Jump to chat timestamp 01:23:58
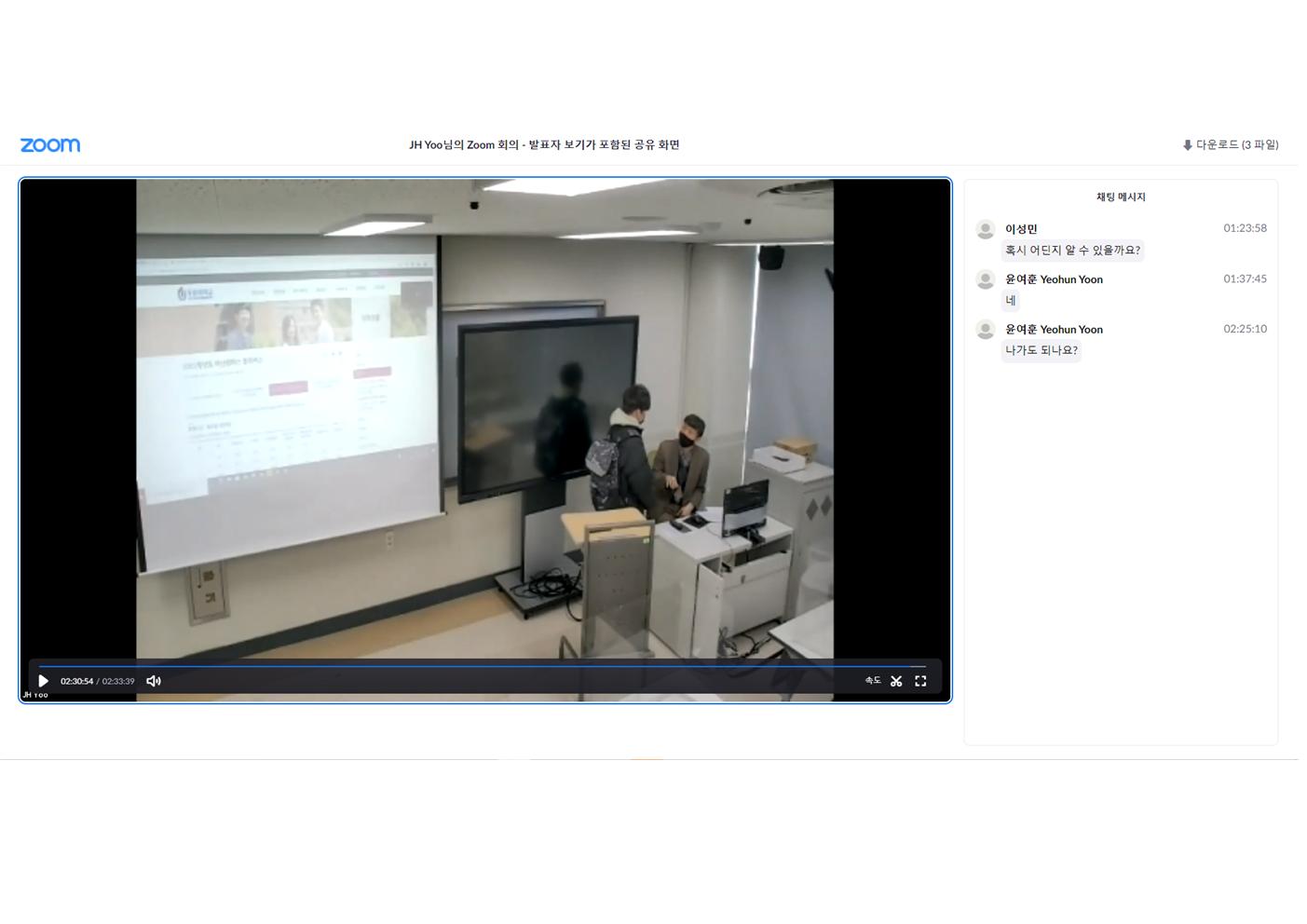1307x924 pixels. (1245, 228)
